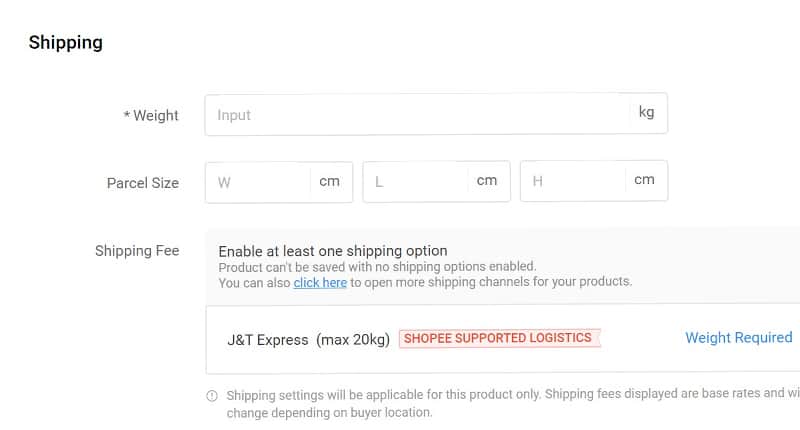This screenshot has width=800, height=430.
Task: Select the parcel length L field
Action: (416, 182)
